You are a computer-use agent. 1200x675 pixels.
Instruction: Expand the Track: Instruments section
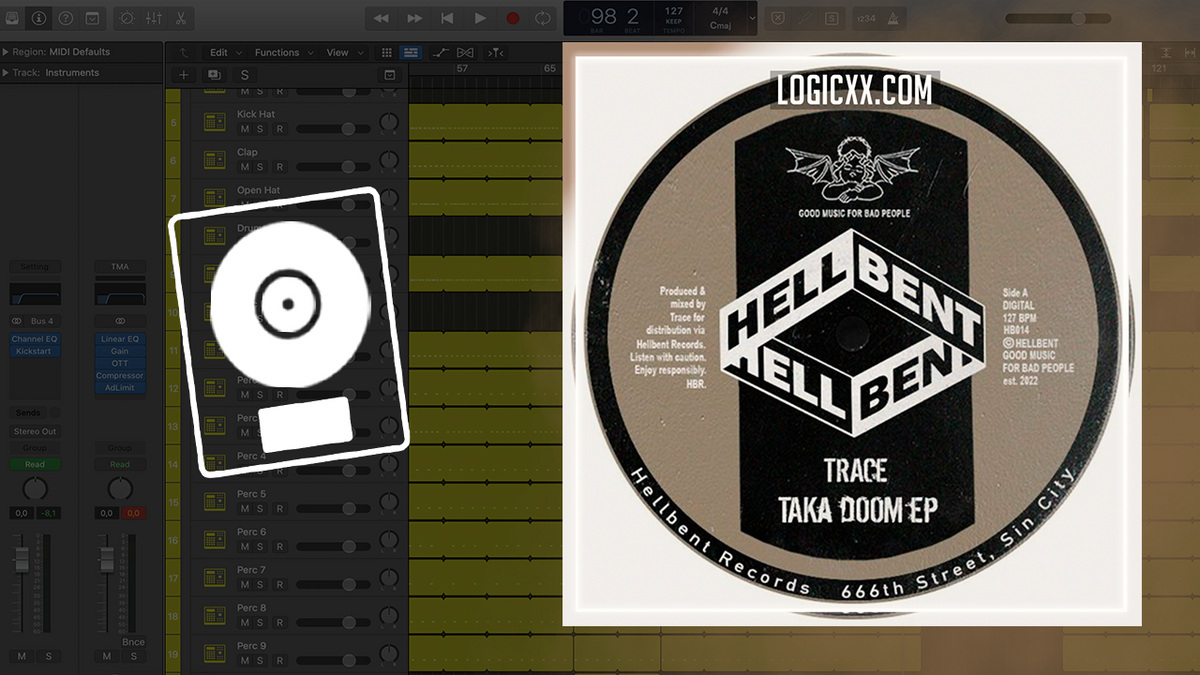coord(8,72)
